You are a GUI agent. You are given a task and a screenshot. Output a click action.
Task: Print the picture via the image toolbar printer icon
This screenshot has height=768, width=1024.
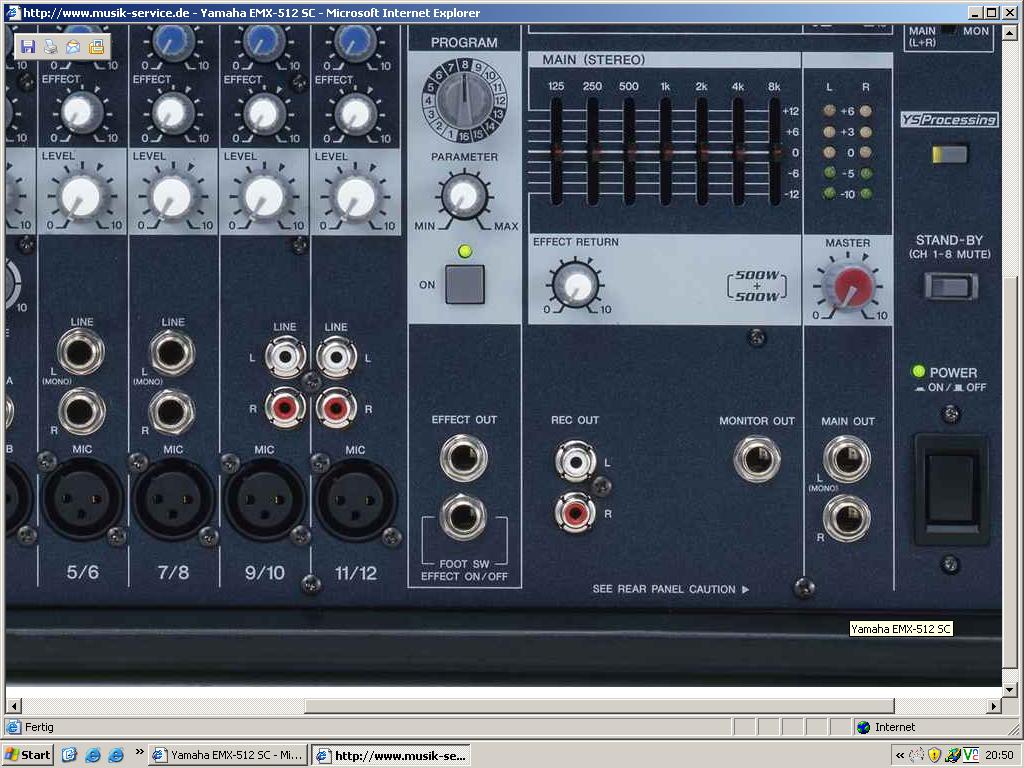click(x=50, y=46)
